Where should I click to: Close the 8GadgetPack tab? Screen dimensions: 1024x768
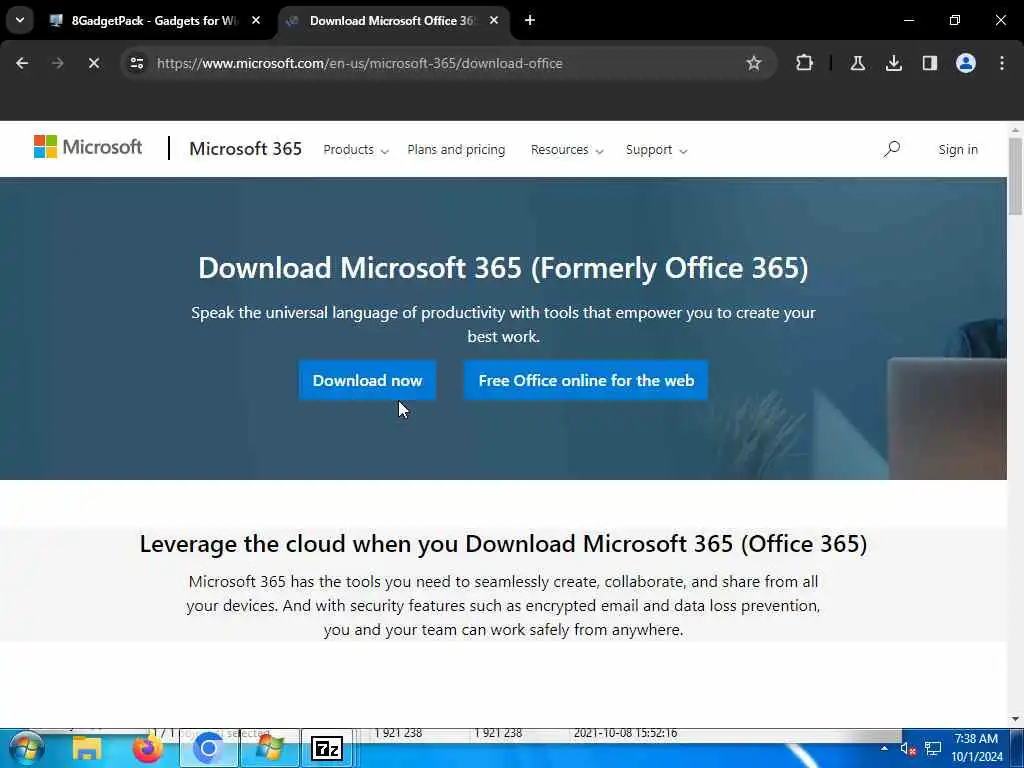(x=256, y=20)
